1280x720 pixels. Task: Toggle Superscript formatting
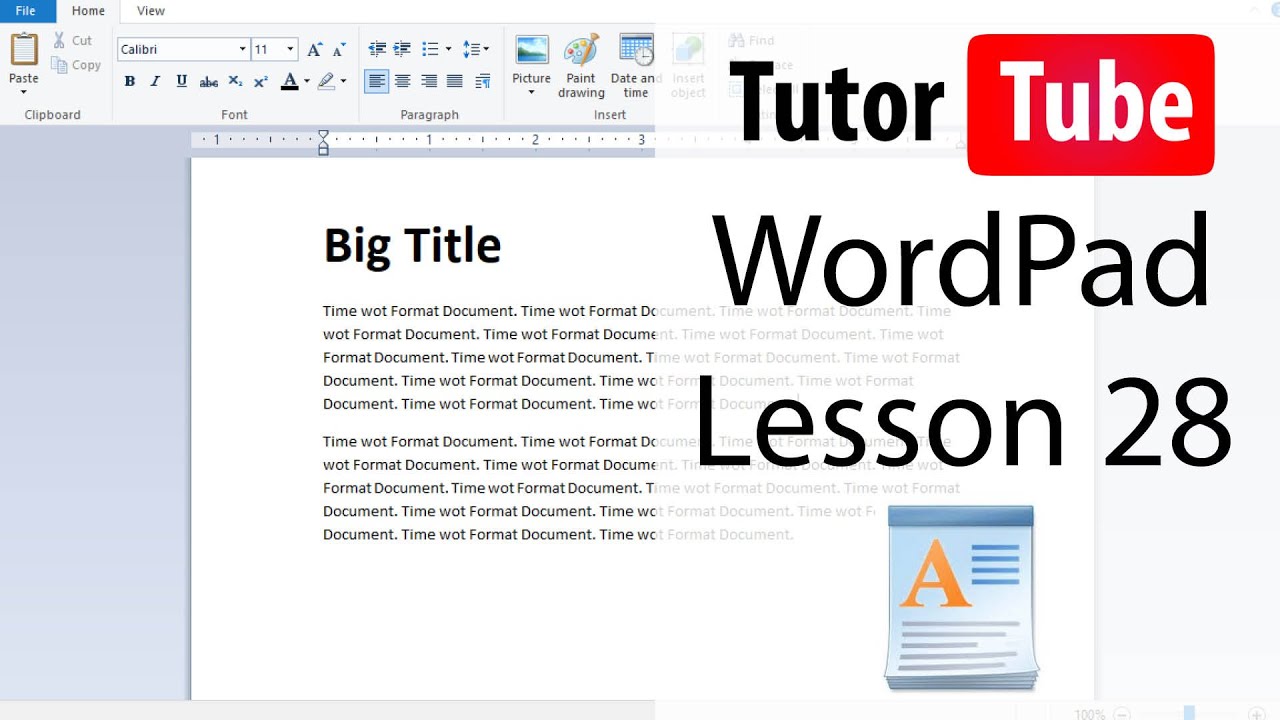(261, 82)
